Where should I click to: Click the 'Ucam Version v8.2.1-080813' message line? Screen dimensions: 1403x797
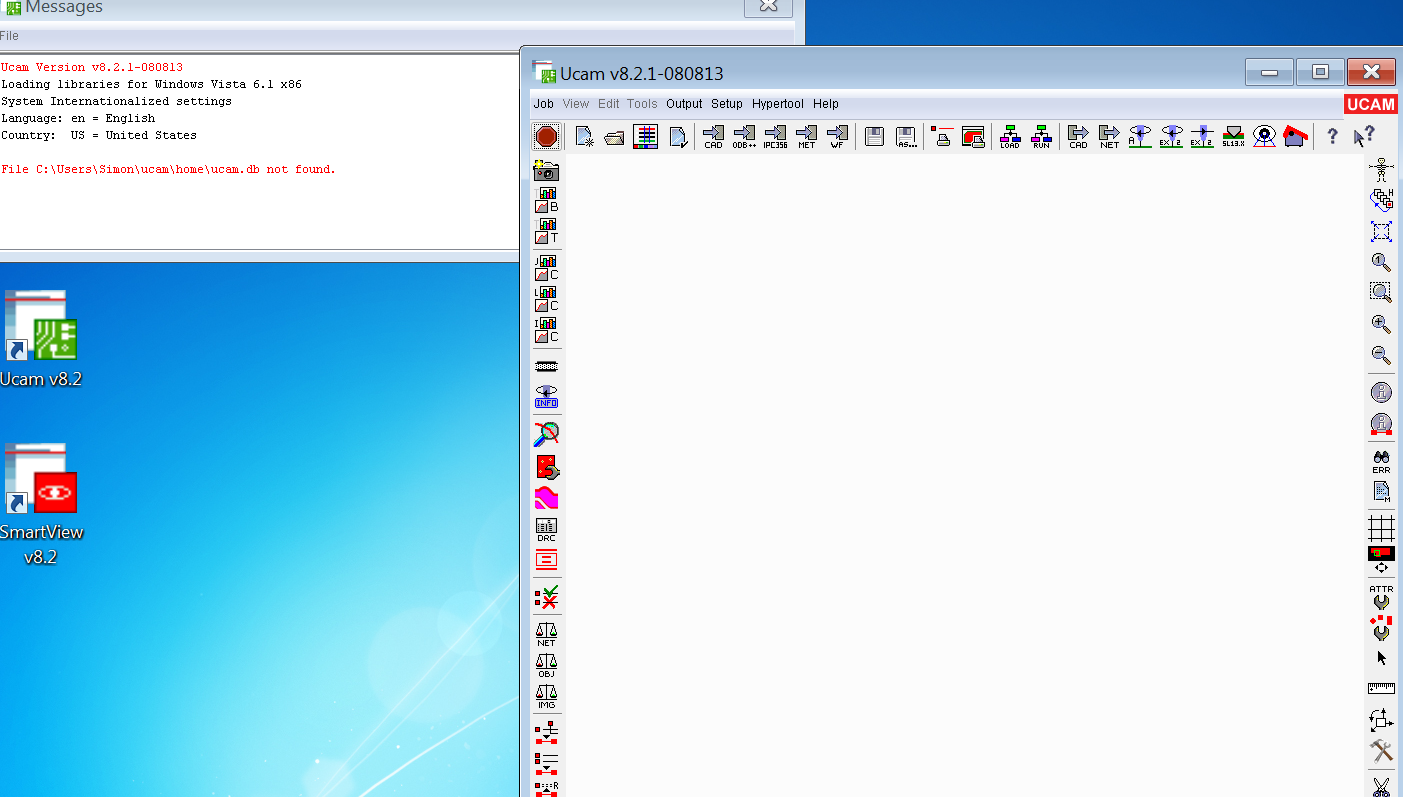pyautogui.click(x=92, y=67)
